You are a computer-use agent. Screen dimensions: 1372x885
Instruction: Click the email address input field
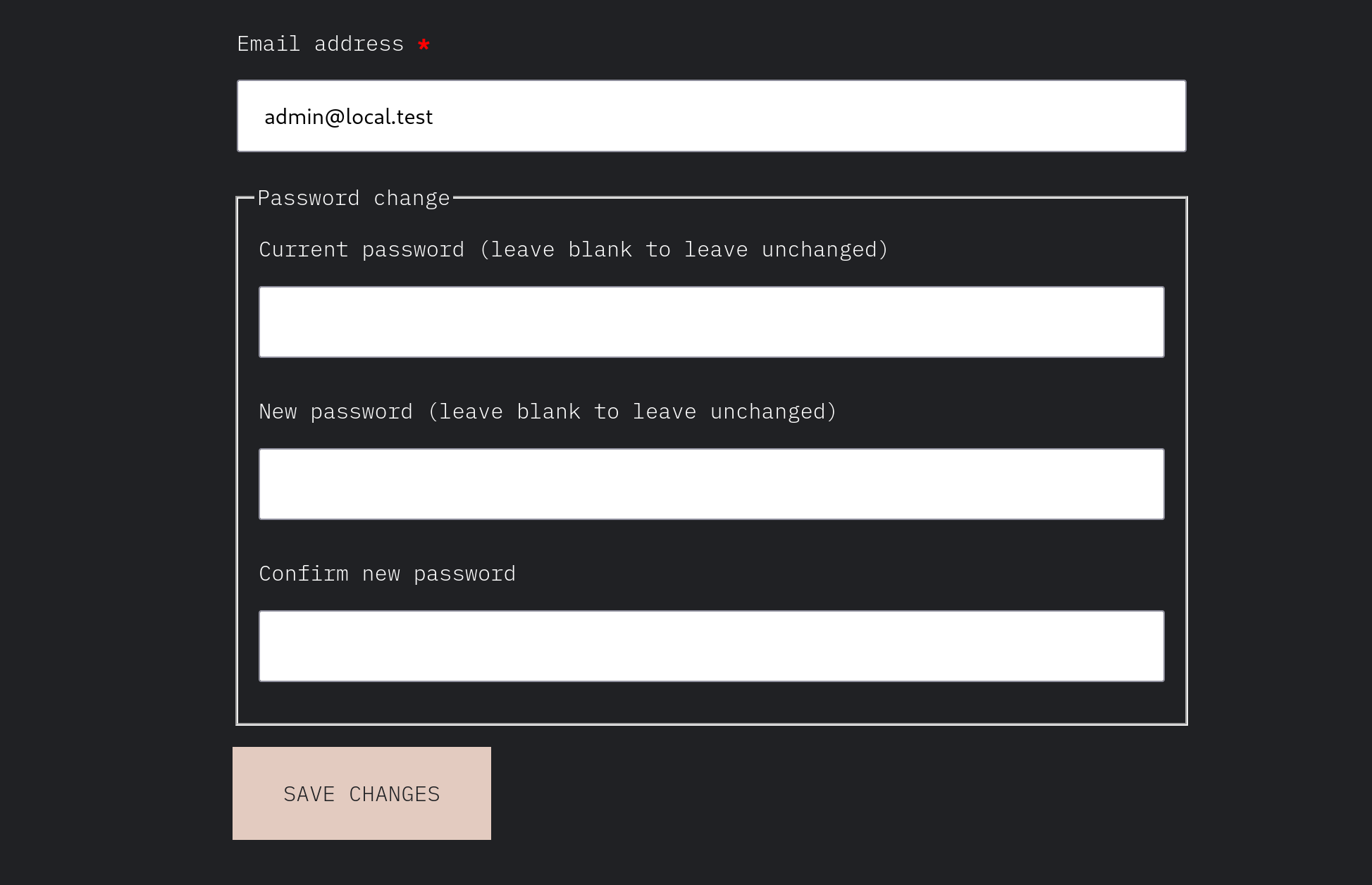[x=712, y=115]
